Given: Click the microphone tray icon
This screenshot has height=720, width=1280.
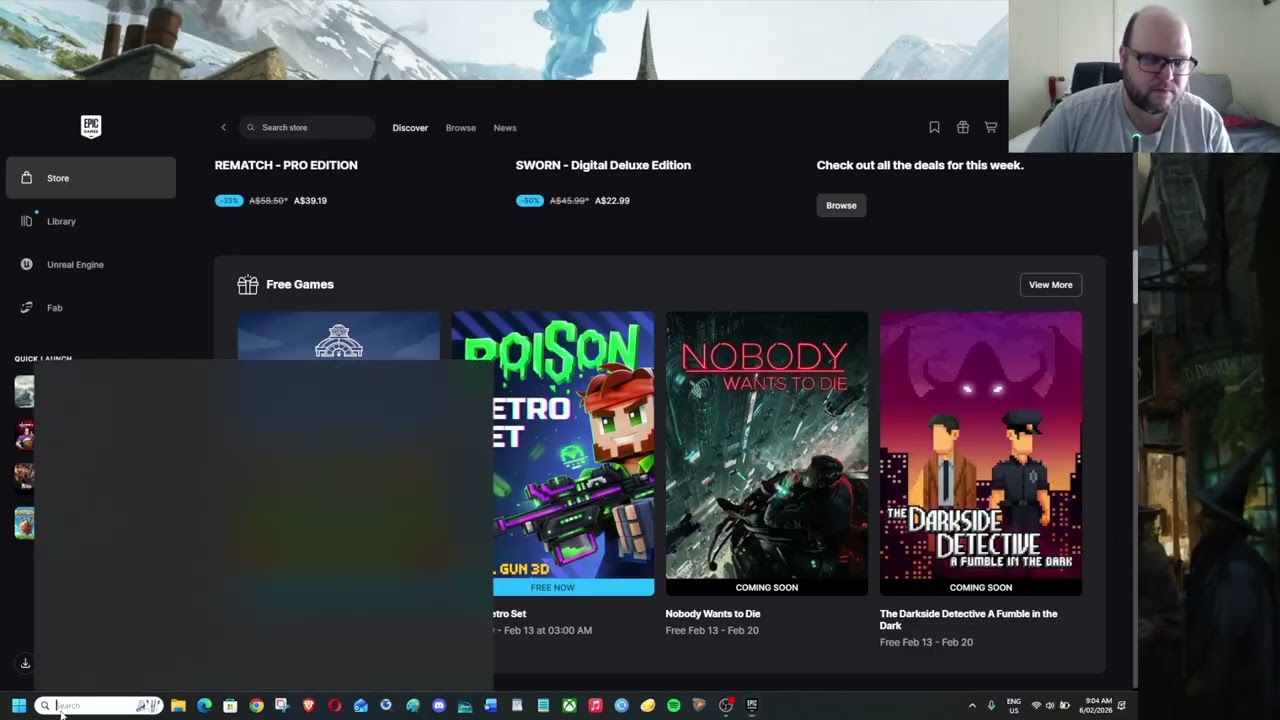Looking at the screenshot, I should click(991, 706).
